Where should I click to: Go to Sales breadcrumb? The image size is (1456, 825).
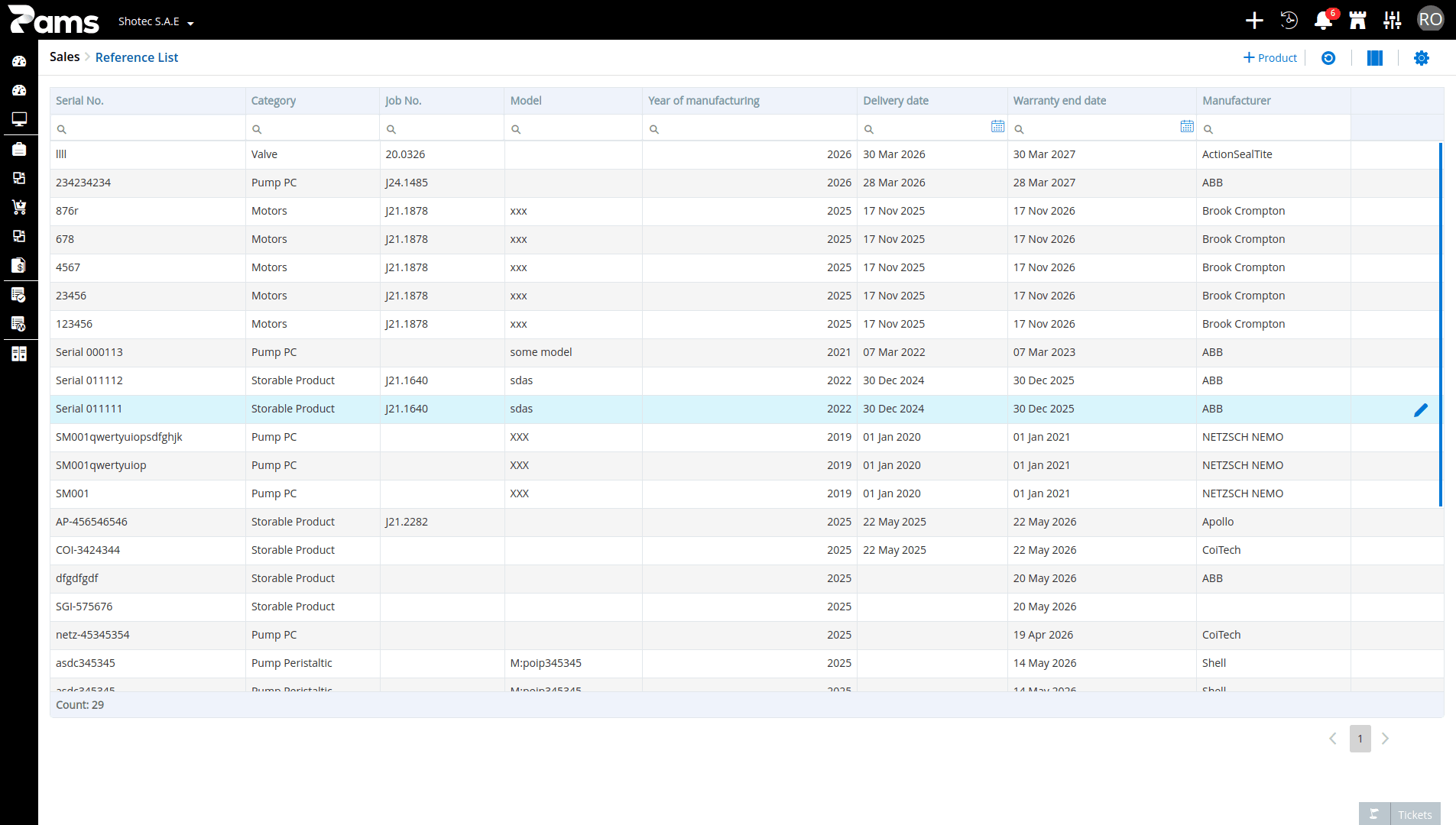(65, 57)
